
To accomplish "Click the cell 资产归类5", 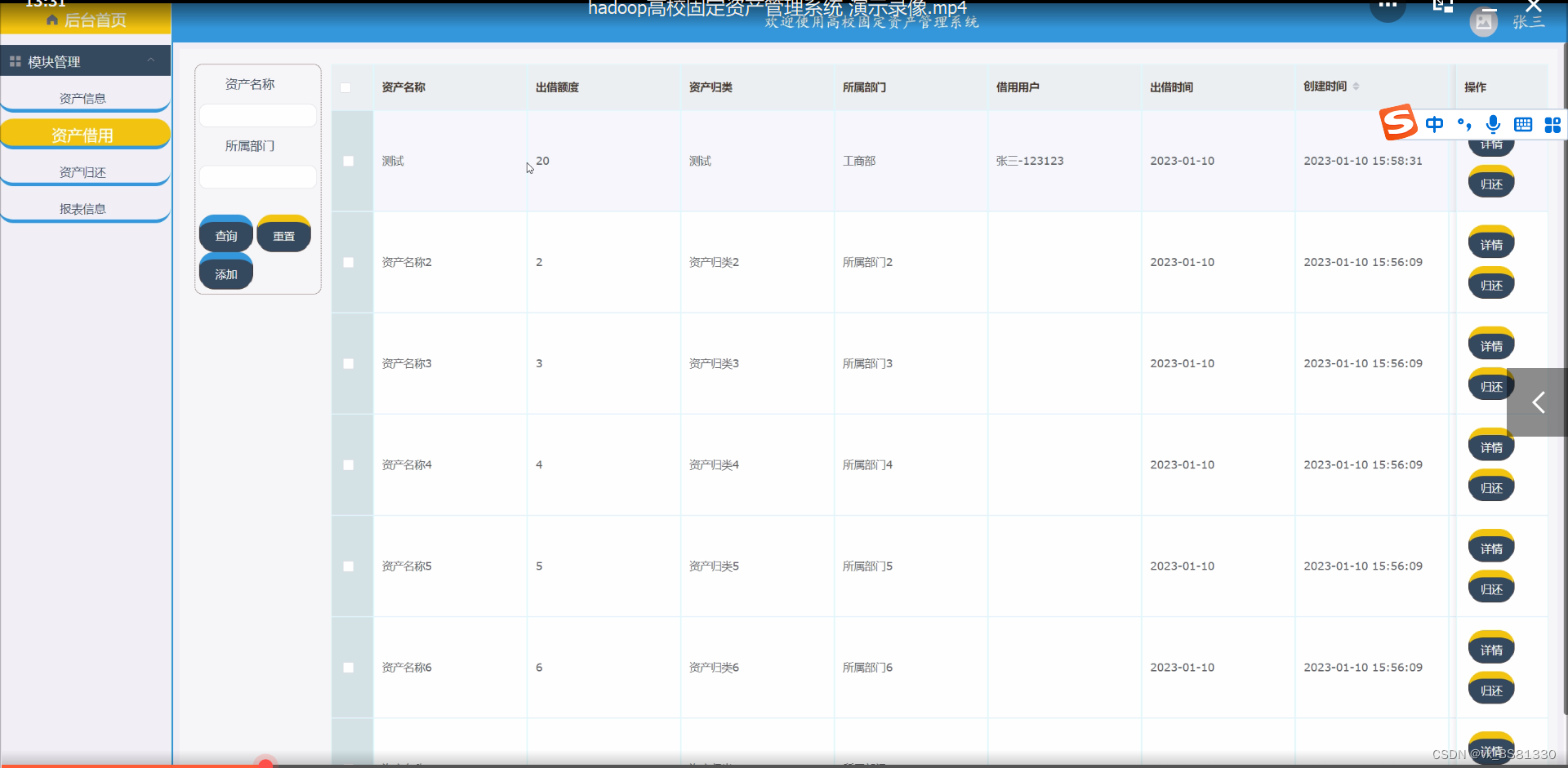I will [714, 566].
